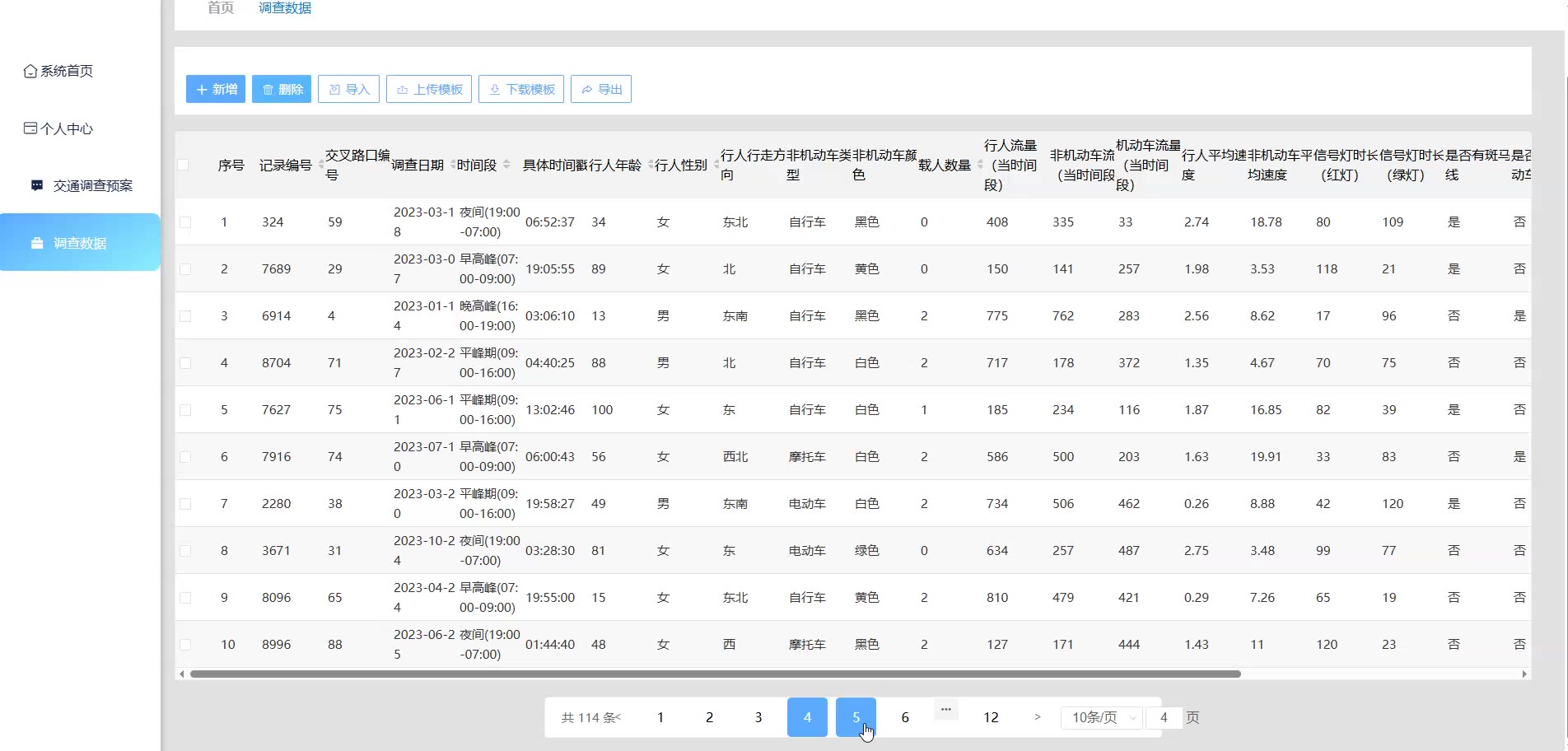
Task: Click the 交通调查预案 chat icon
Action: pos(37,185)
